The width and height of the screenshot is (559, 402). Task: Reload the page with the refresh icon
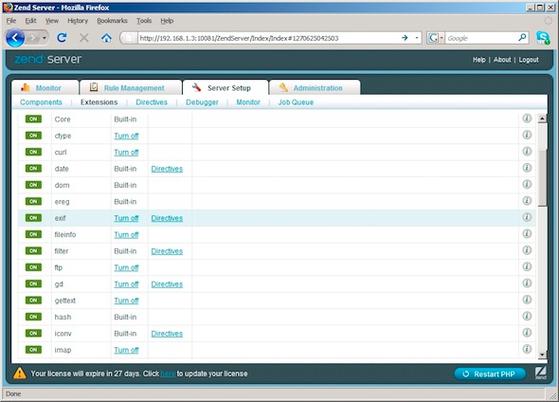62,37
